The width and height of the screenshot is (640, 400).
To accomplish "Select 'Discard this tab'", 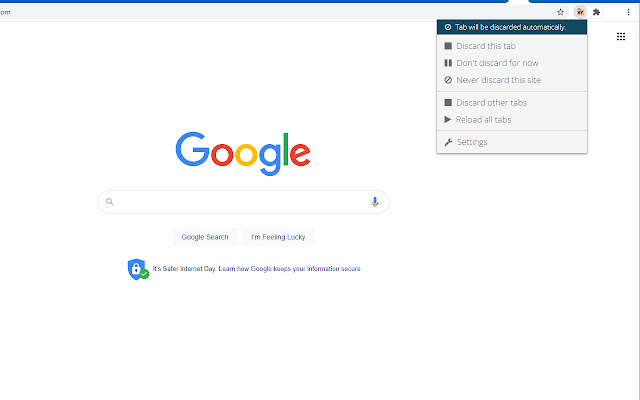I will coord(512,46).
